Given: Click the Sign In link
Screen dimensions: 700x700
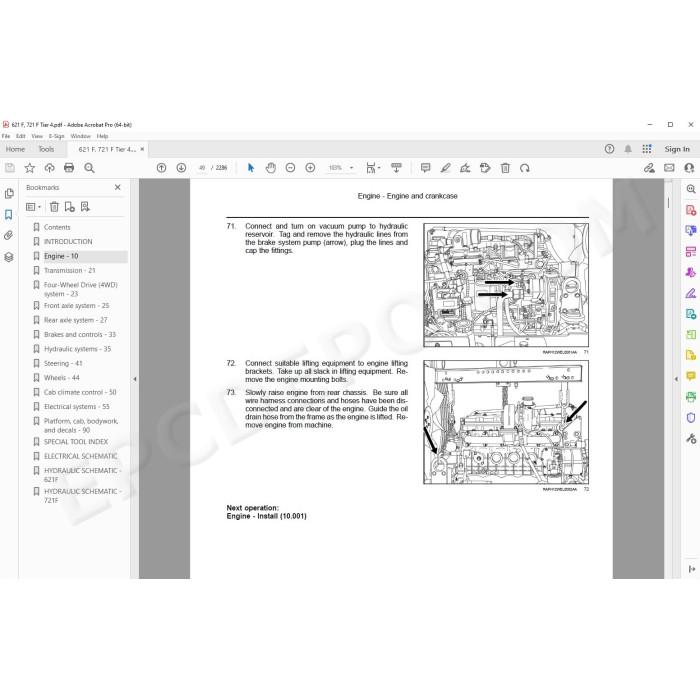Looking at the screenshot, I should (x=677, y=150).
